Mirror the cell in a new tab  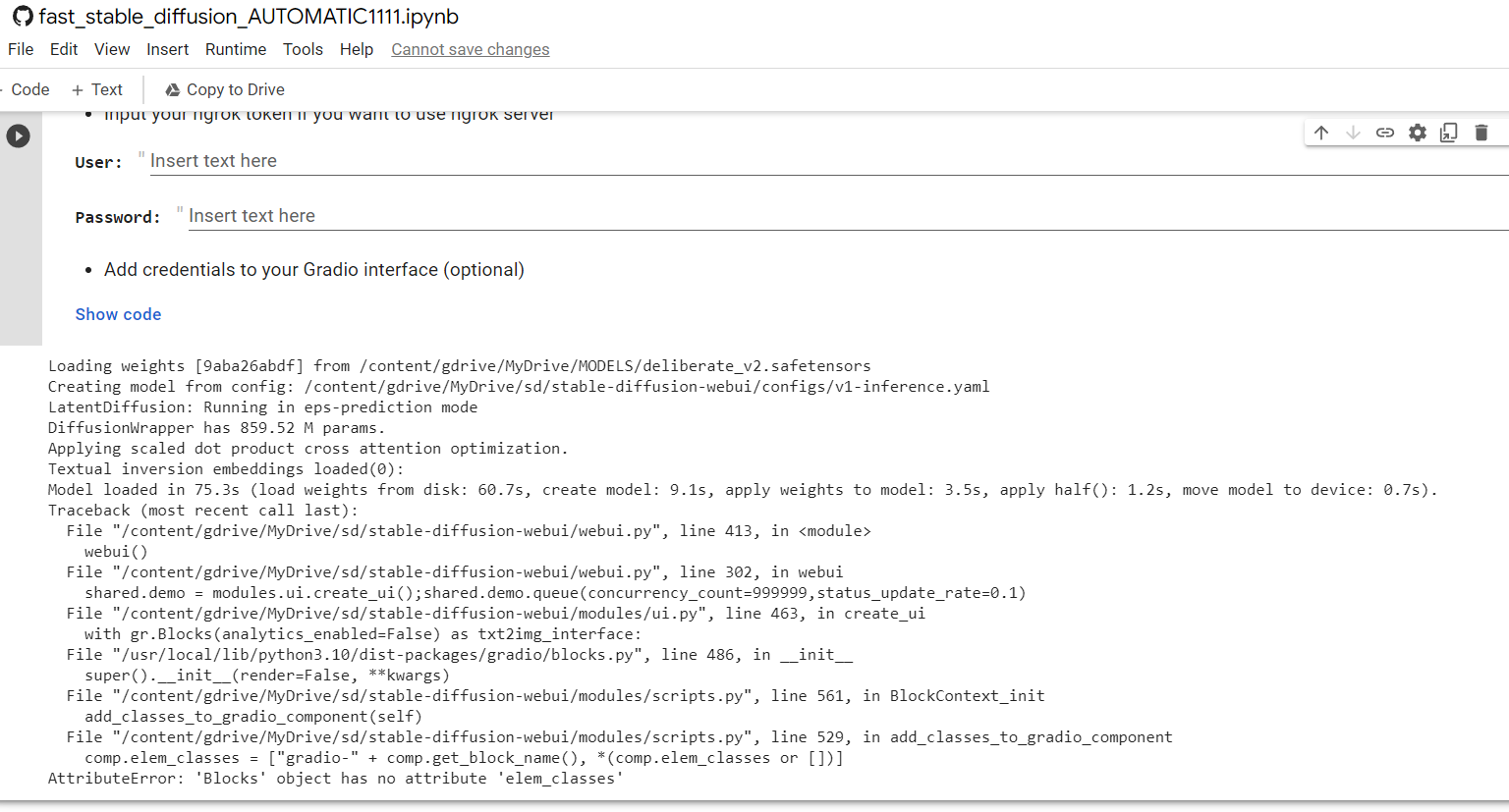pos(1448,132)
